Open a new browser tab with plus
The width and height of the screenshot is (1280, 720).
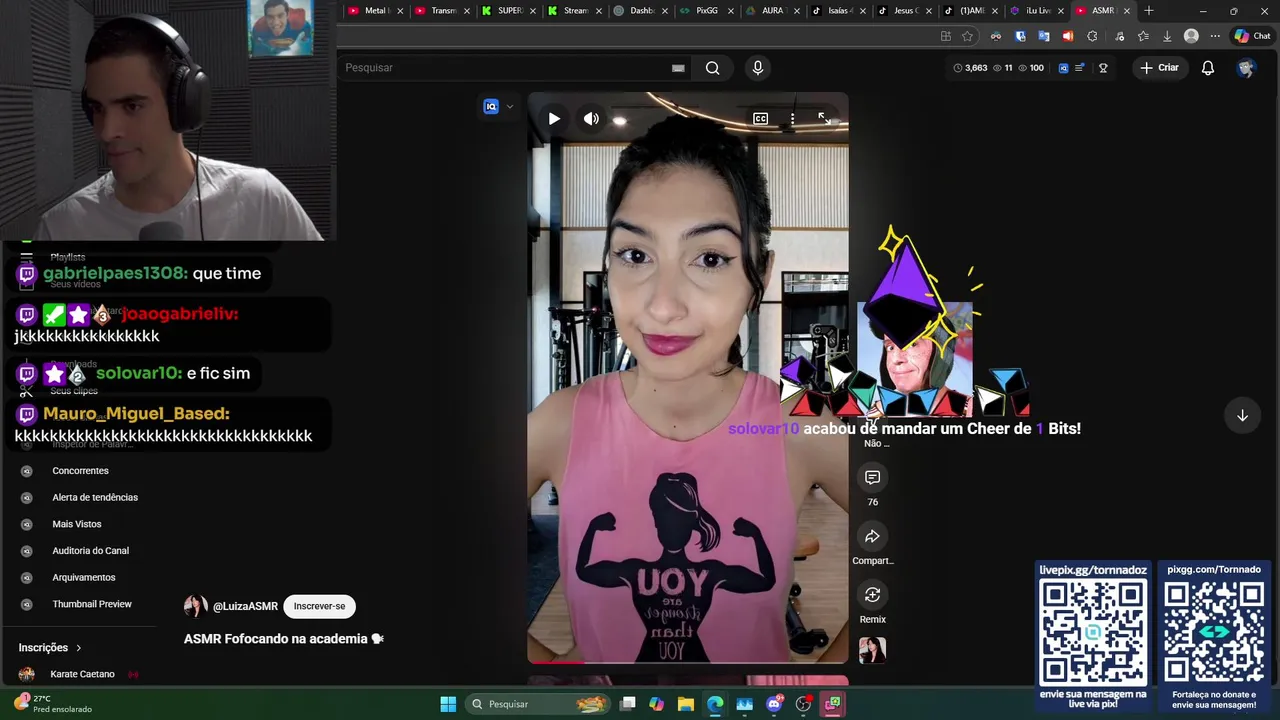(1148, 11)
